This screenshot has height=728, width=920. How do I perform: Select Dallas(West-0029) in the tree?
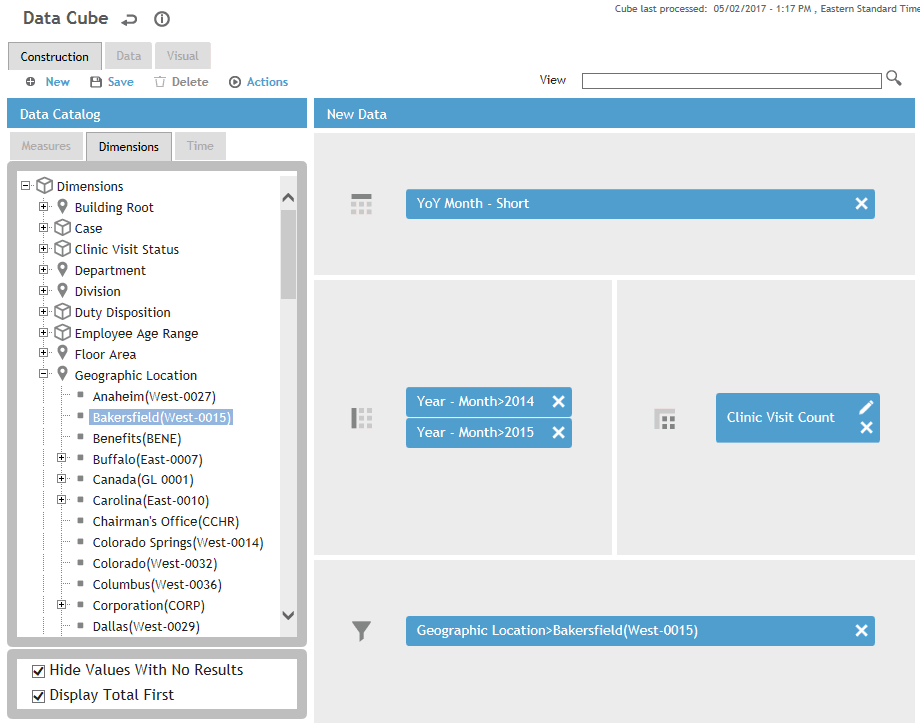pyautogui.click(x=146, y=627)
